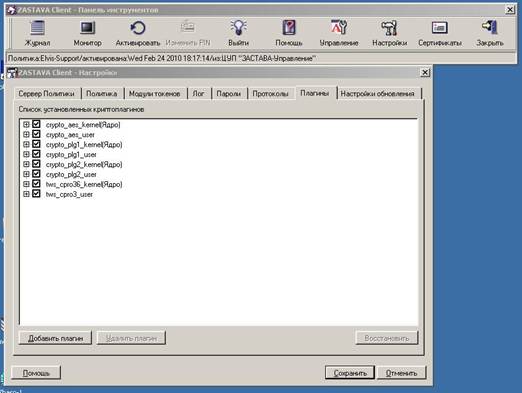Select the tws_cpro36_kernel(Ядро) plugin name
Viewport: 522px width, 393px height.
coord(84,184)
